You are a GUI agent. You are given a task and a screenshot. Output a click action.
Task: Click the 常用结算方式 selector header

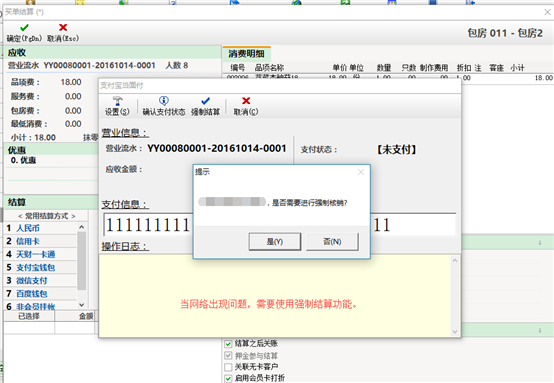click(x=46, y=216)
